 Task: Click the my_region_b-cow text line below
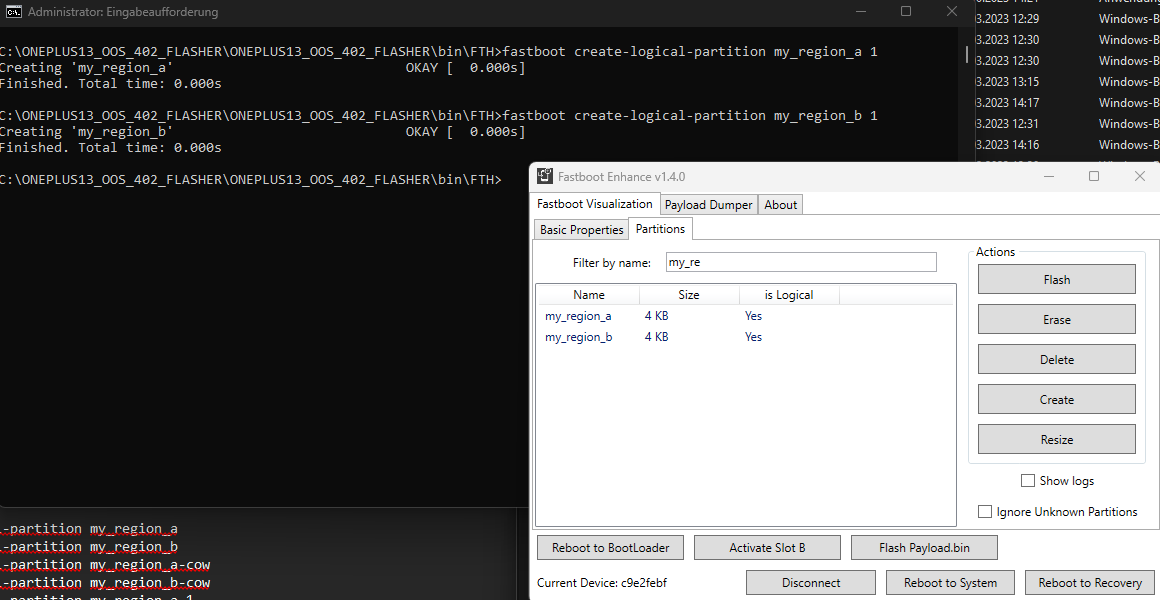[105, 582]
